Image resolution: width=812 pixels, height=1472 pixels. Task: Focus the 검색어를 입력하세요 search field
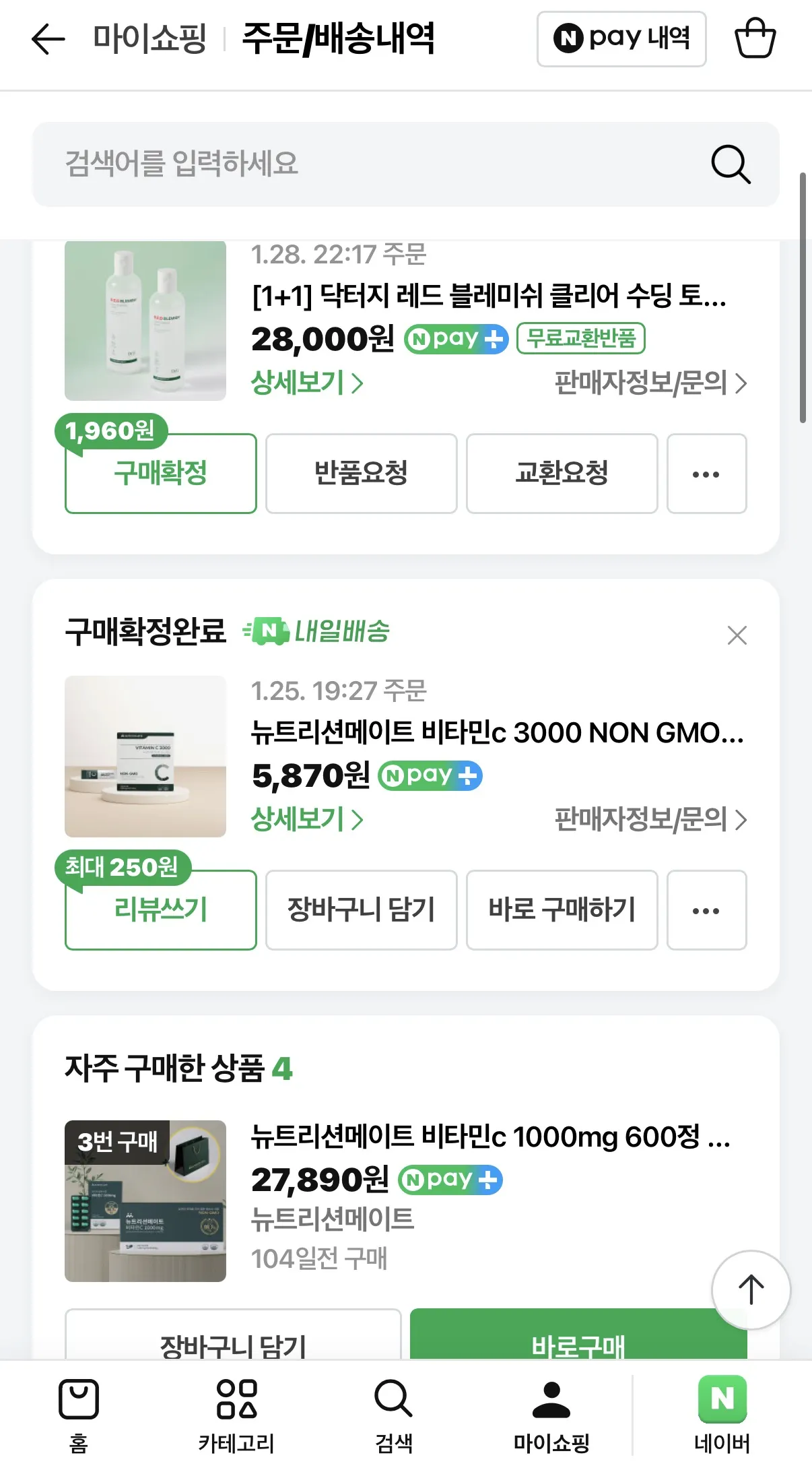click(377, 164)
